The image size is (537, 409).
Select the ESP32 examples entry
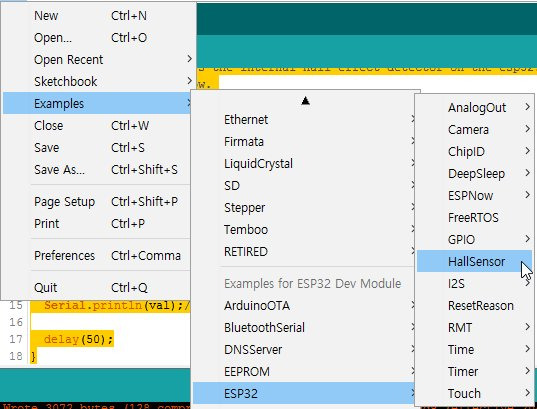click(x=304, y=393)
